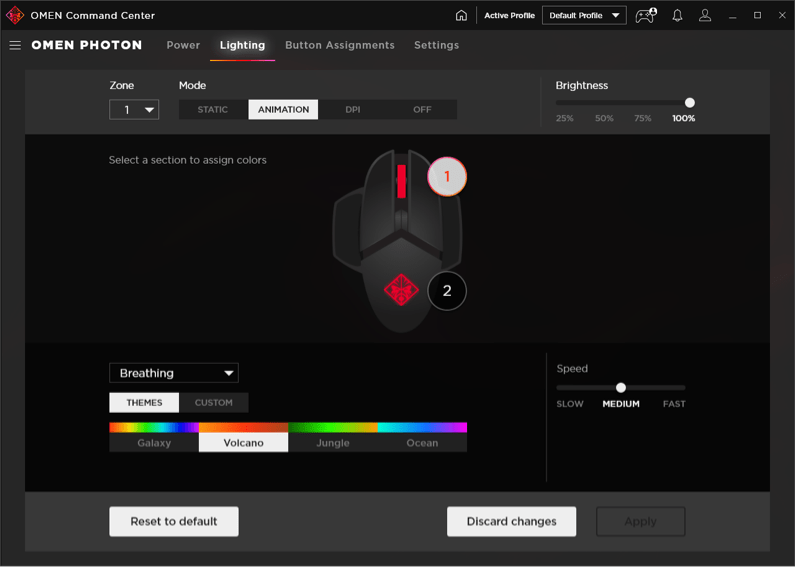Viewport: 795px width, 567px height.
Task: Click the Brightness slider handle
Action: pyautogui.click(x=690, y=103)
